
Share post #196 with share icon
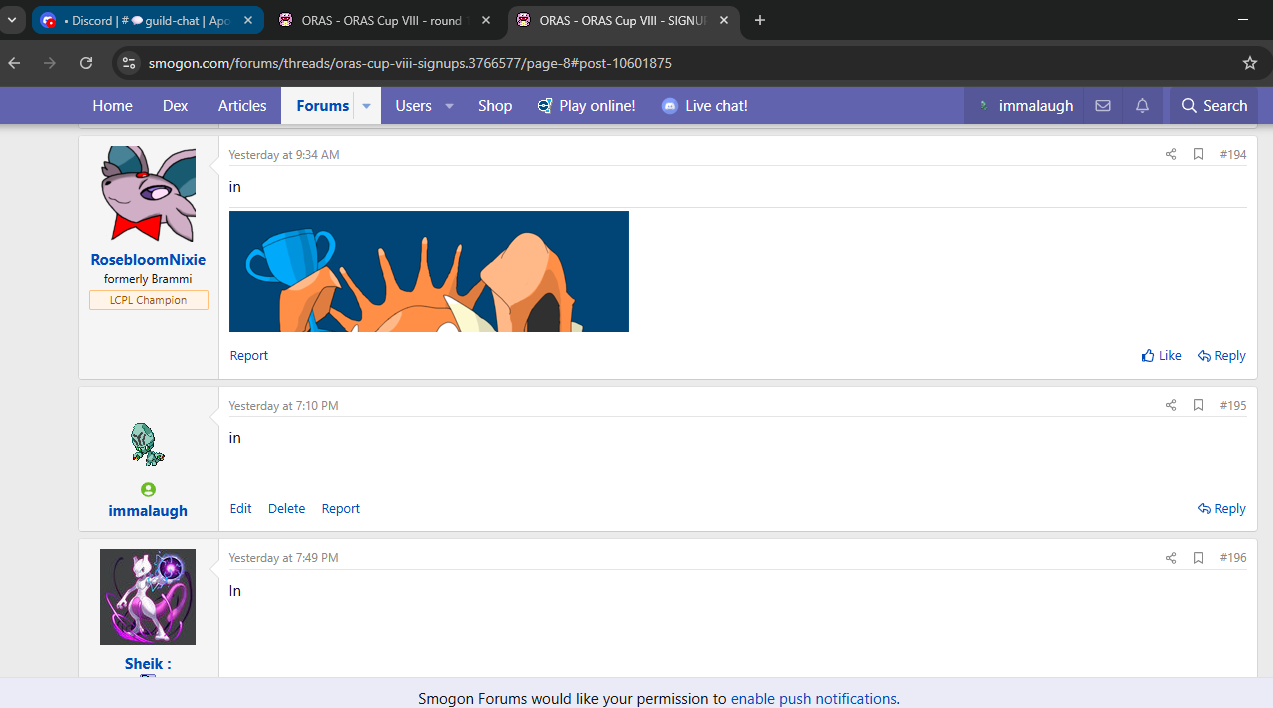(1171, 557)
